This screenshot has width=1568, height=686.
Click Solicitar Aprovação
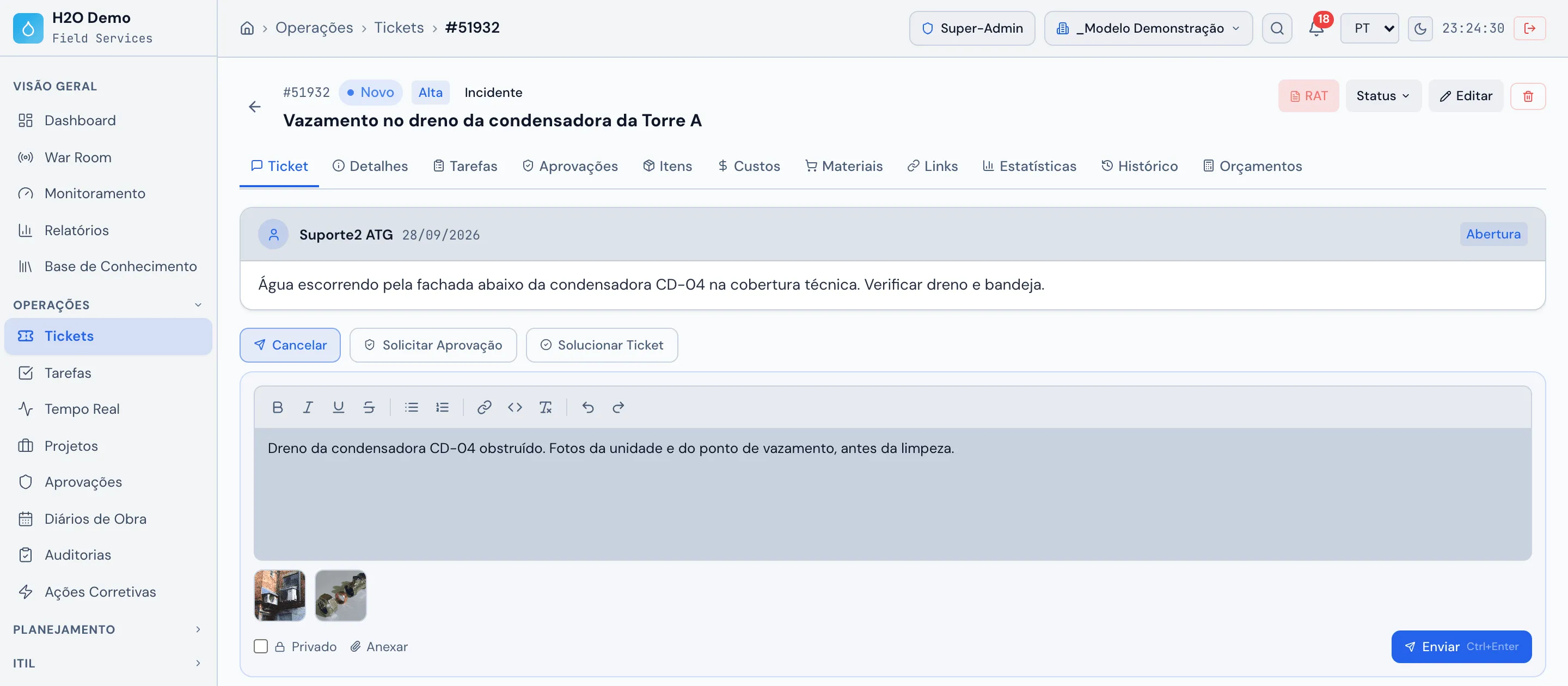point(433,345)
